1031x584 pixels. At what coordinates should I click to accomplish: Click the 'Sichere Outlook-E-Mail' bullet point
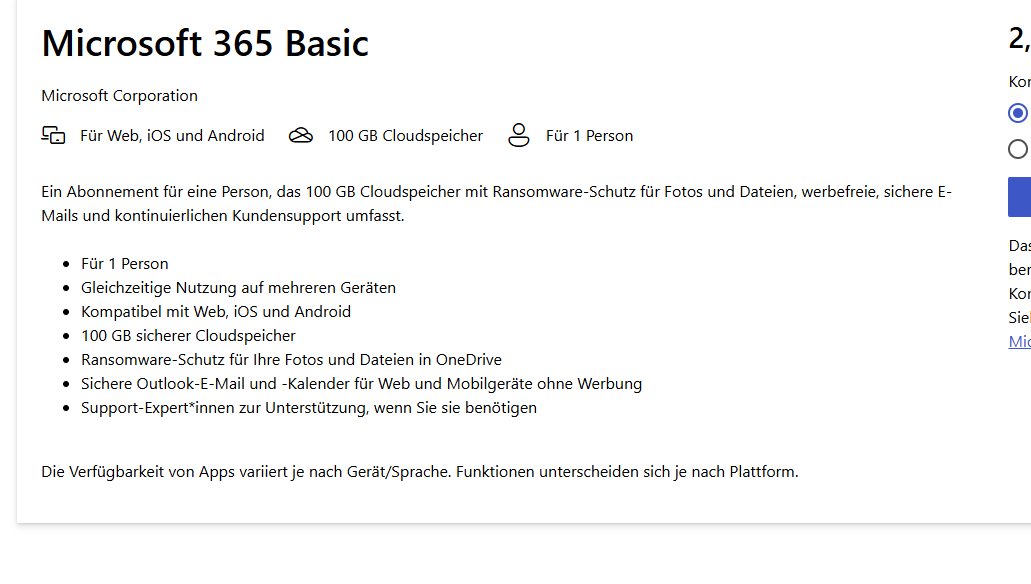[361, 383]
